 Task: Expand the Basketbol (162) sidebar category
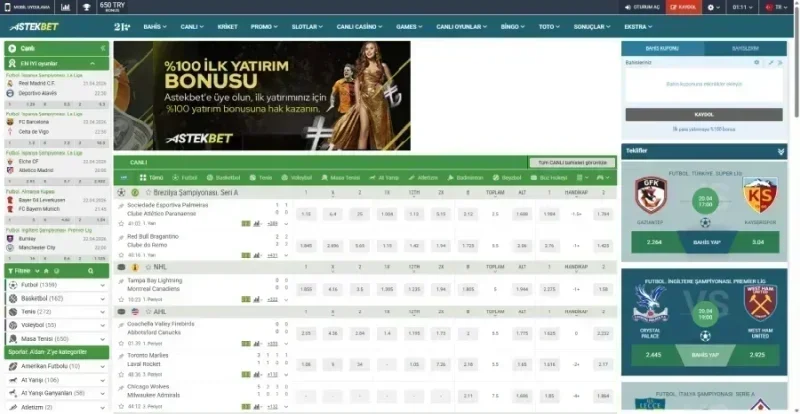tap(57, 298)
